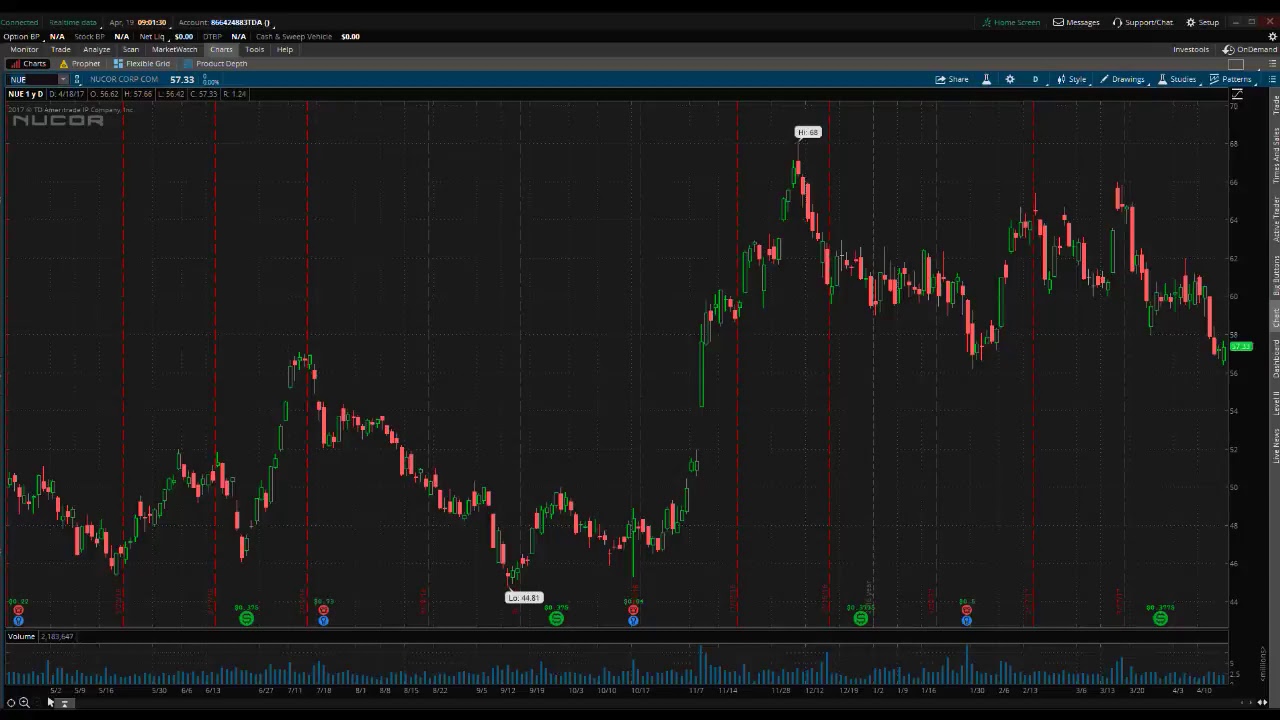
Task: Click the Volume study label
Action: [x=21, y=636]
